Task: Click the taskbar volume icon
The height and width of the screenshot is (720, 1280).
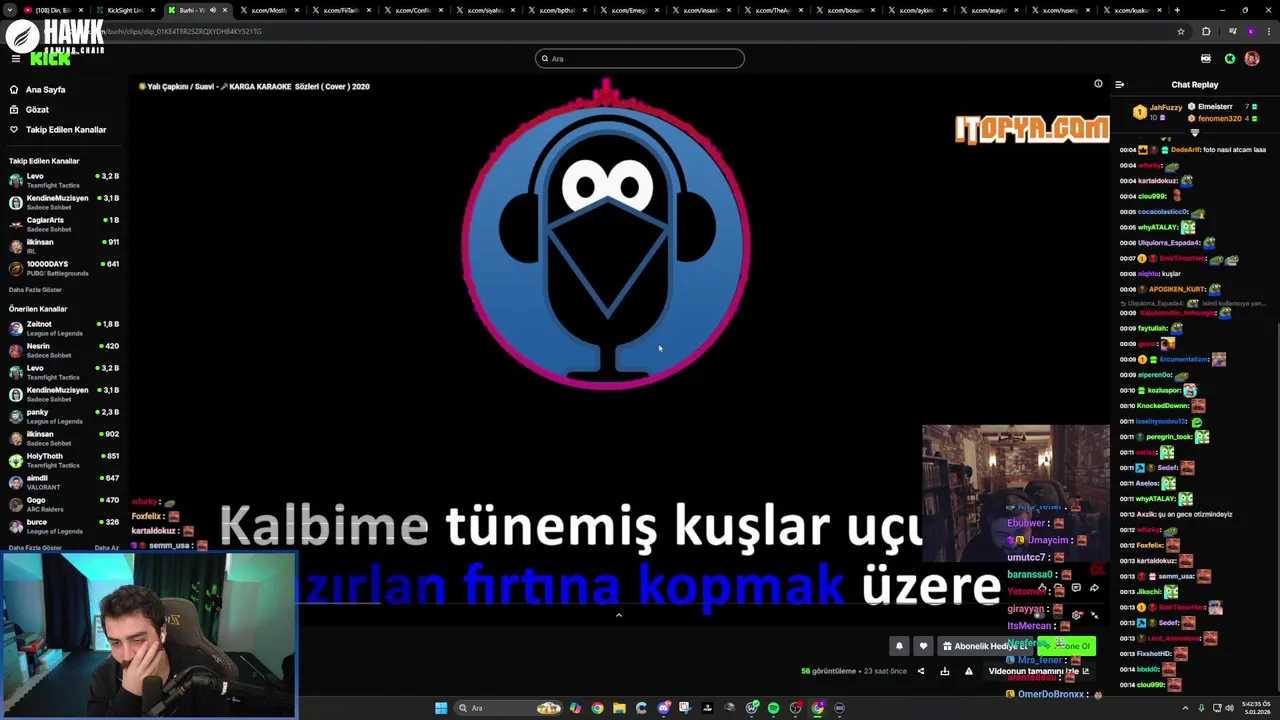Action: (x=1230, y=708)
